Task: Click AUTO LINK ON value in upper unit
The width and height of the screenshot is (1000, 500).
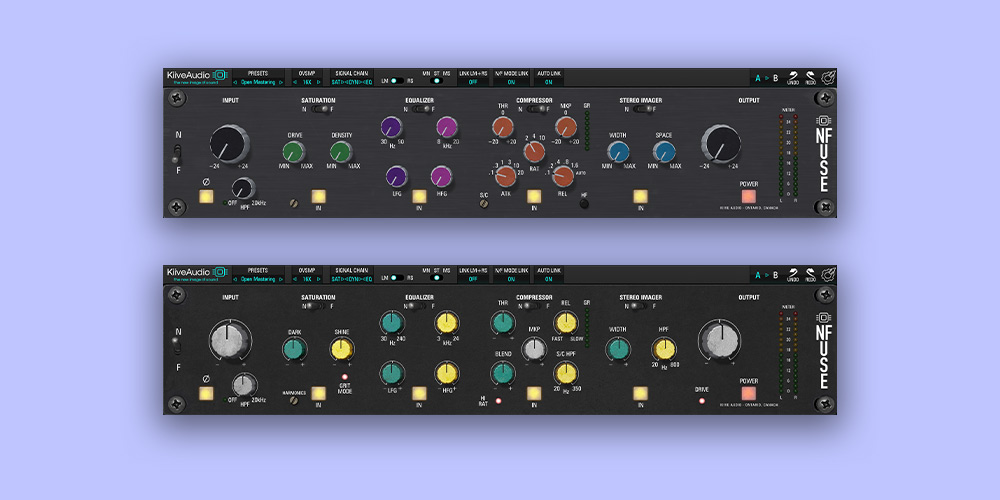Action: [548, 82]
